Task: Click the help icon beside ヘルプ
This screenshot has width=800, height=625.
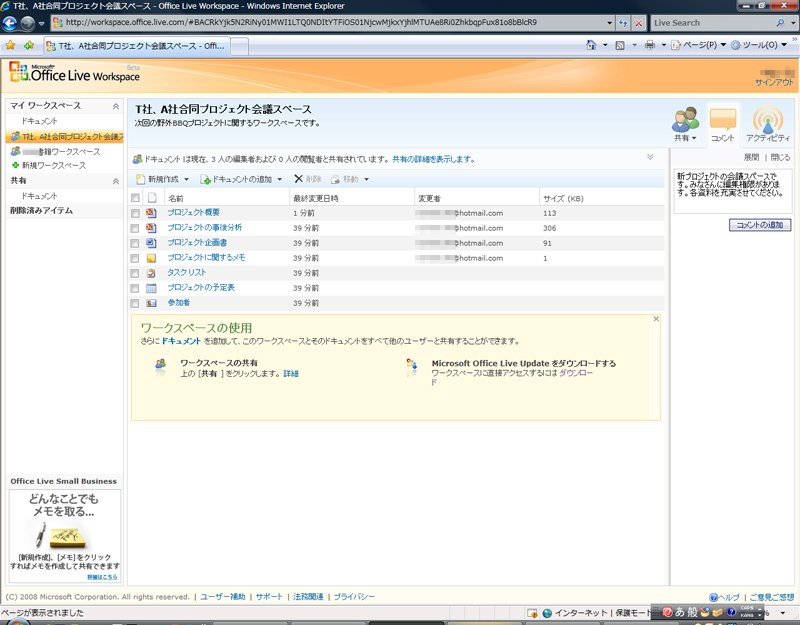Action: pyautogui.click(x=713, y=597)
